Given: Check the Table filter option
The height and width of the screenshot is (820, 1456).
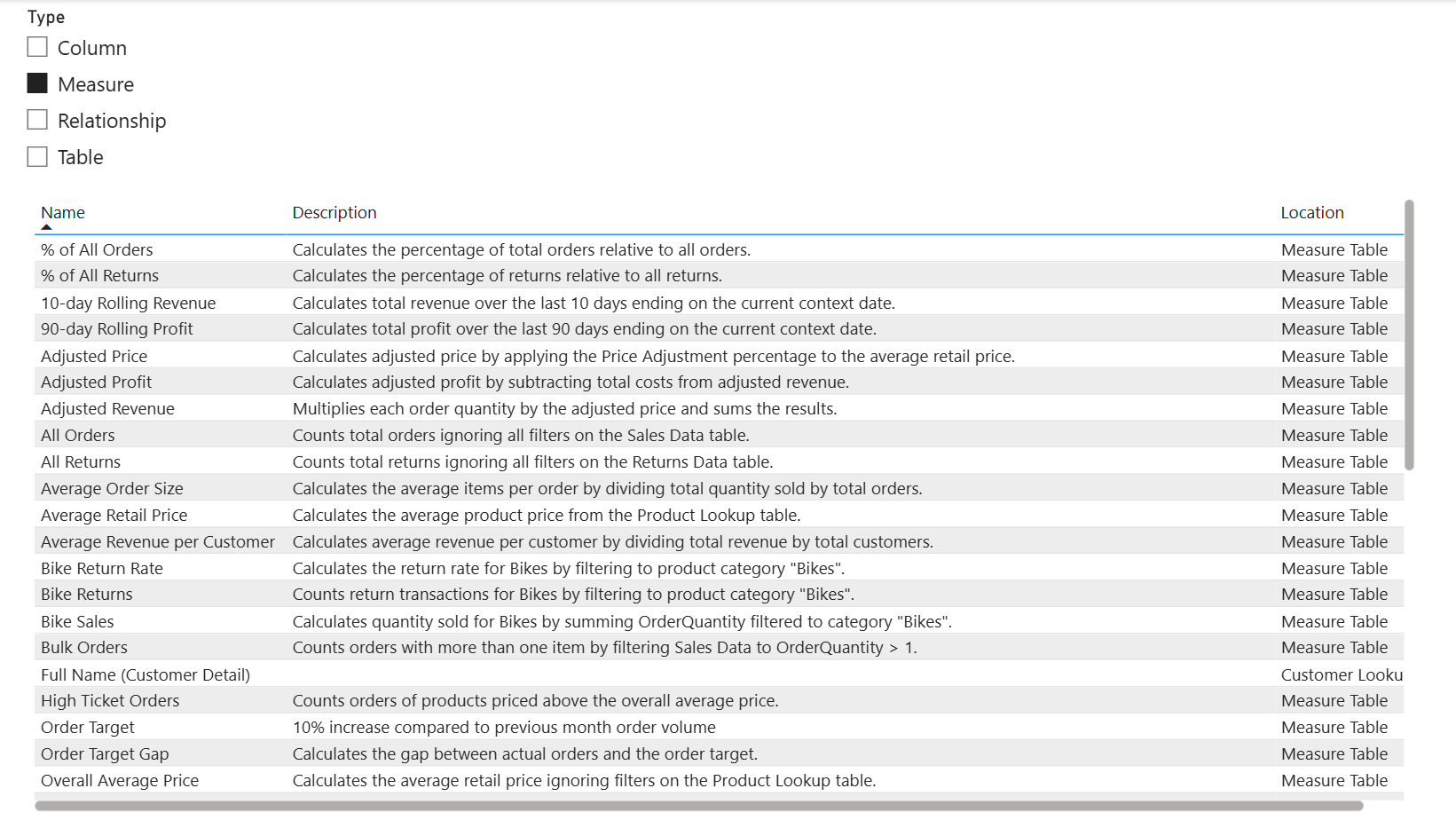Looking at the screenshot, I should tap(36, 155).
